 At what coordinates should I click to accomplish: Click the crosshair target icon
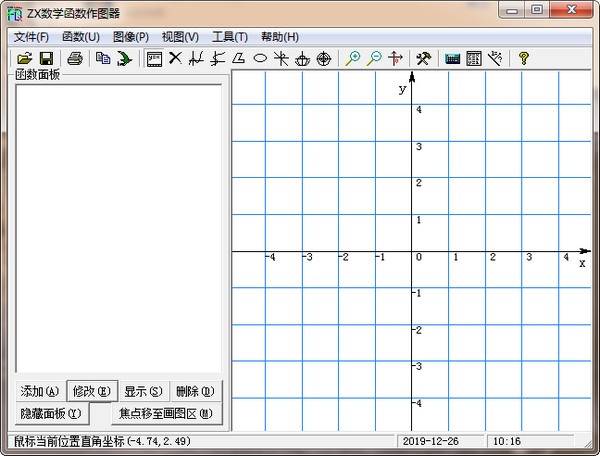324,59
